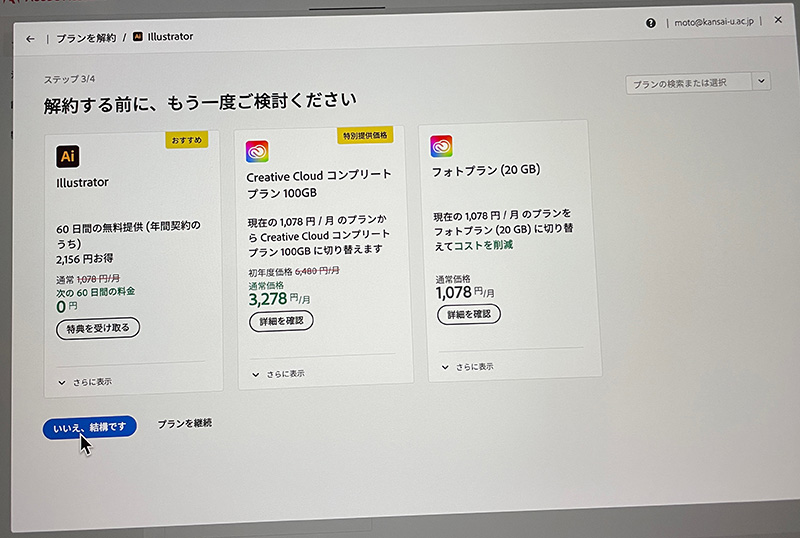Click the プランを解約 breadcrumb
The width and height of the screenshot is (800, 538).
[86, 38]
